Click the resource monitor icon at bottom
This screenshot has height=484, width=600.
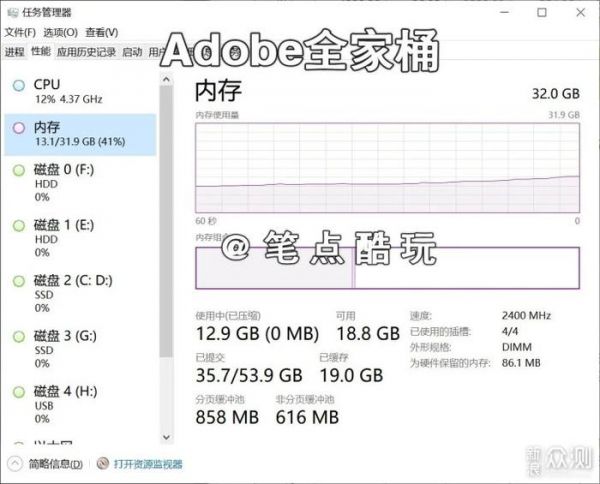click(103, 464)
